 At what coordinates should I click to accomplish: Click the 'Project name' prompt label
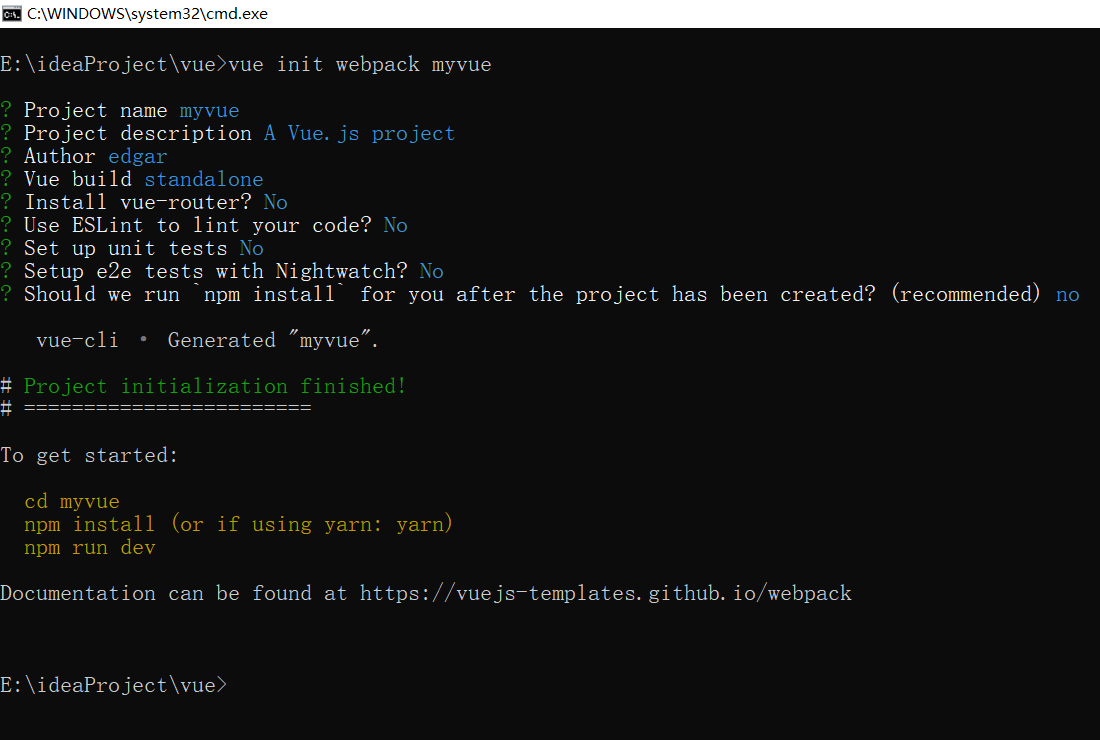(x=95, y=110)
